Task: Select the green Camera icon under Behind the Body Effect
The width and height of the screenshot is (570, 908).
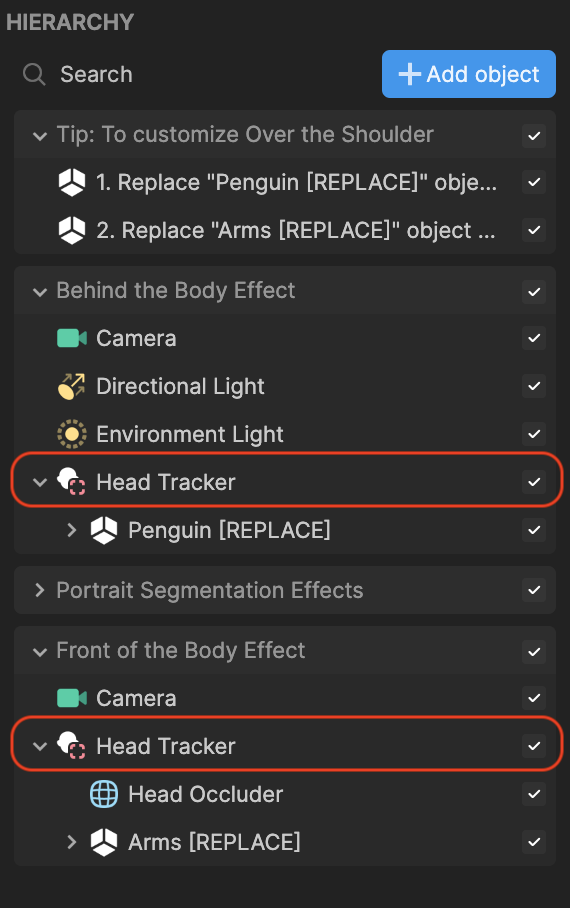Action: click(72, 338)
